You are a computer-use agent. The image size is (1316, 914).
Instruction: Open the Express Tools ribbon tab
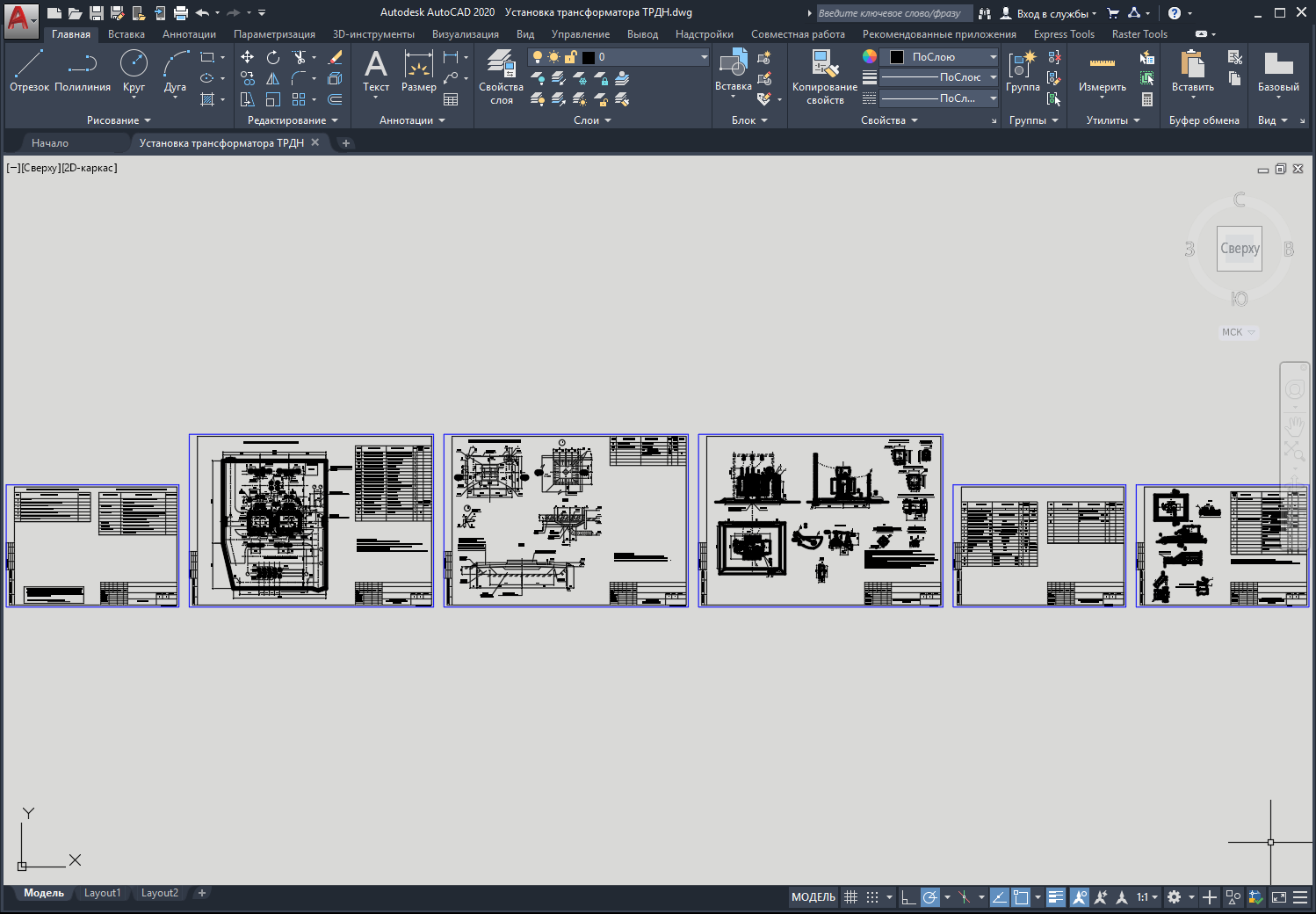tap(1064, 34)
